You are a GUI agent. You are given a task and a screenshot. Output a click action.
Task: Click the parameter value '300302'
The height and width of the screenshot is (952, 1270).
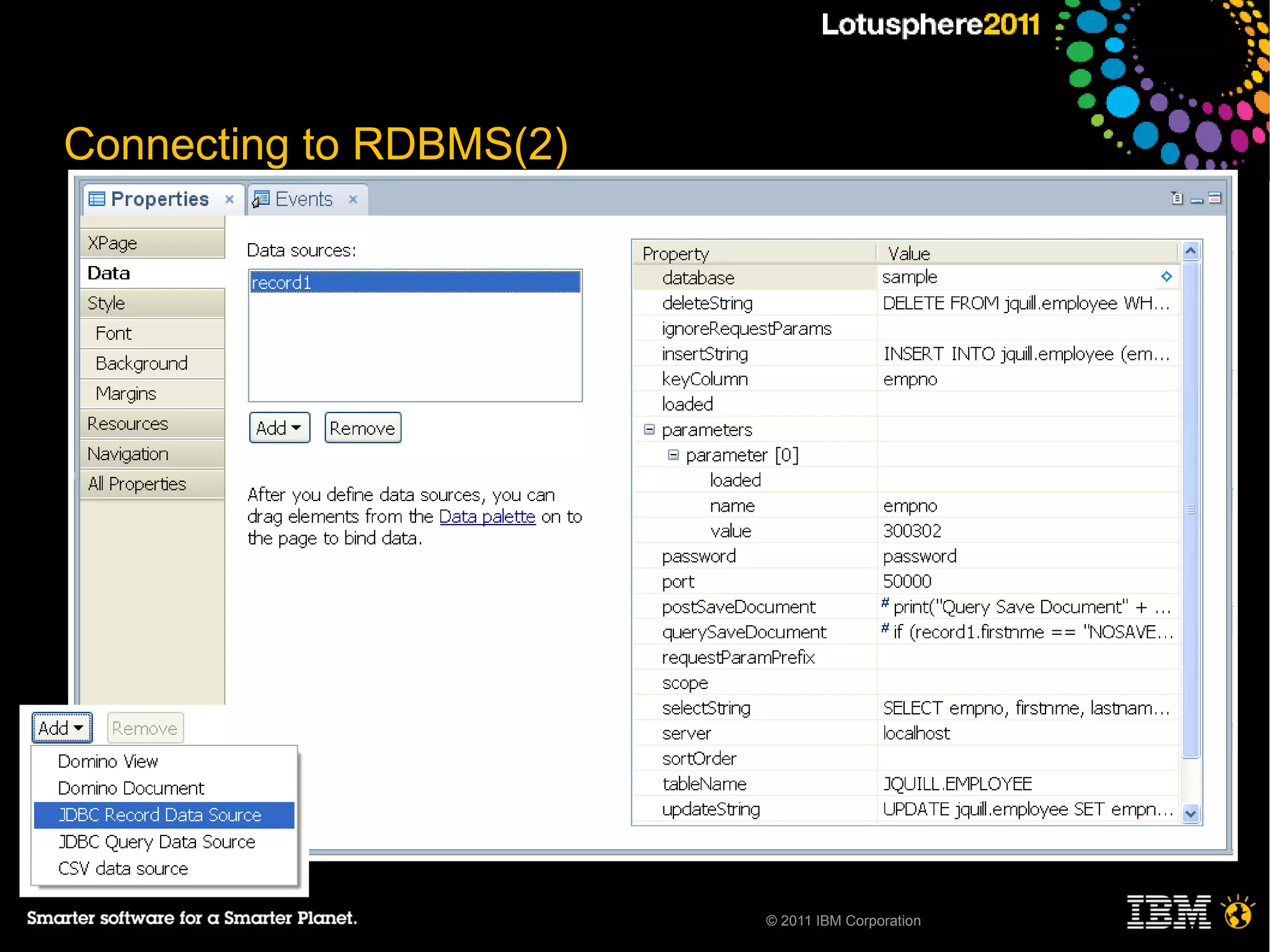click(912, 531)
